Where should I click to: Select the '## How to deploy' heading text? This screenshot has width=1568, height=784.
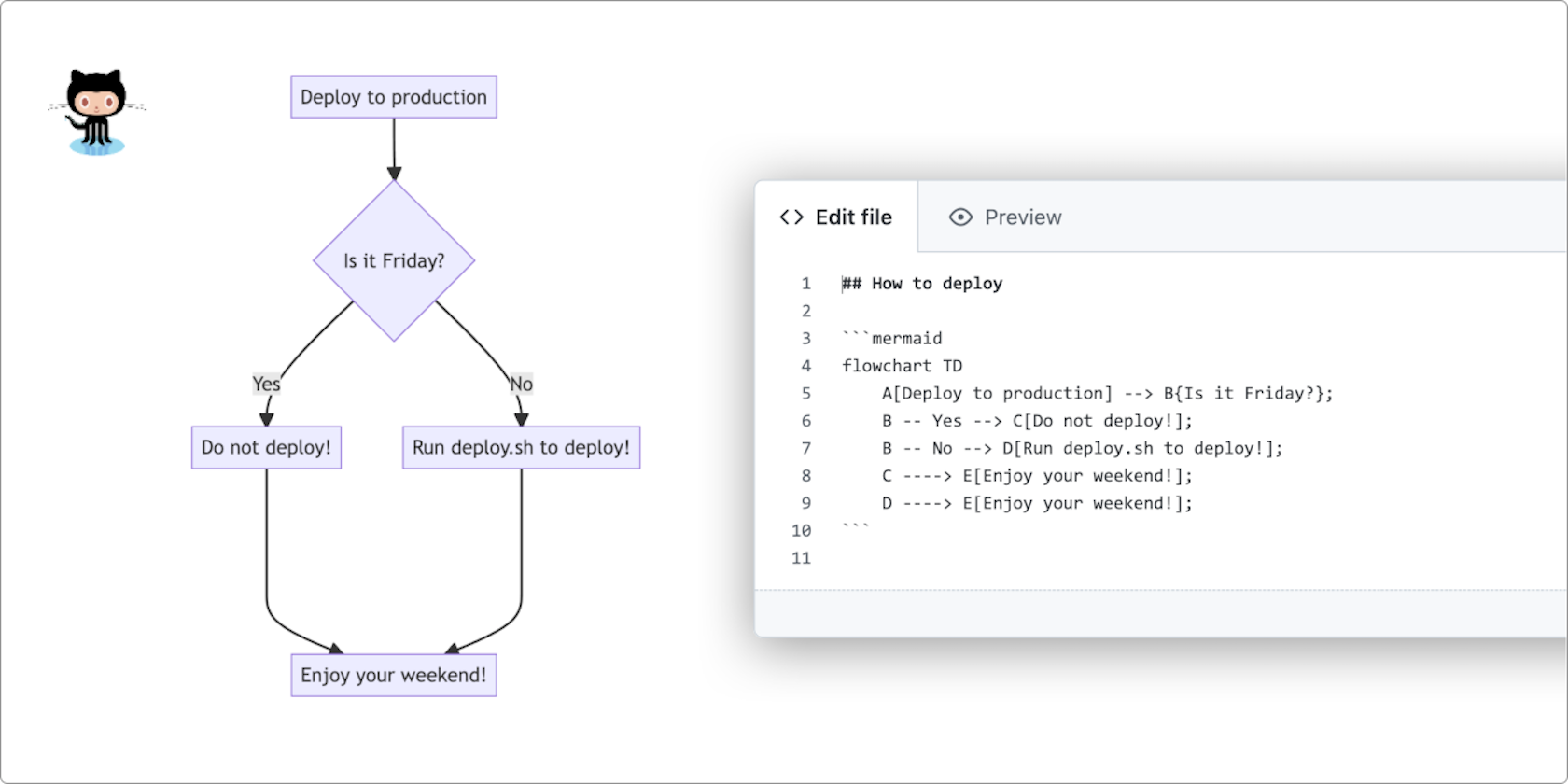click(921, 283)
